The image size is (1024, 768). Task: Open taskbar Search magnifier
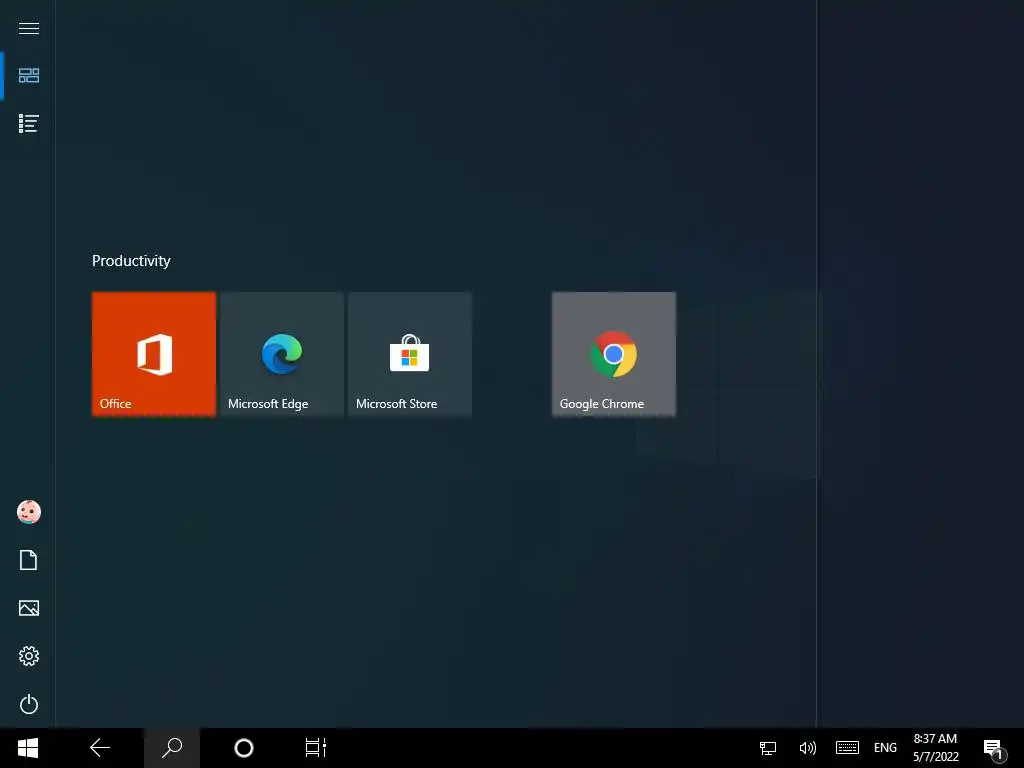coord(172,748)
